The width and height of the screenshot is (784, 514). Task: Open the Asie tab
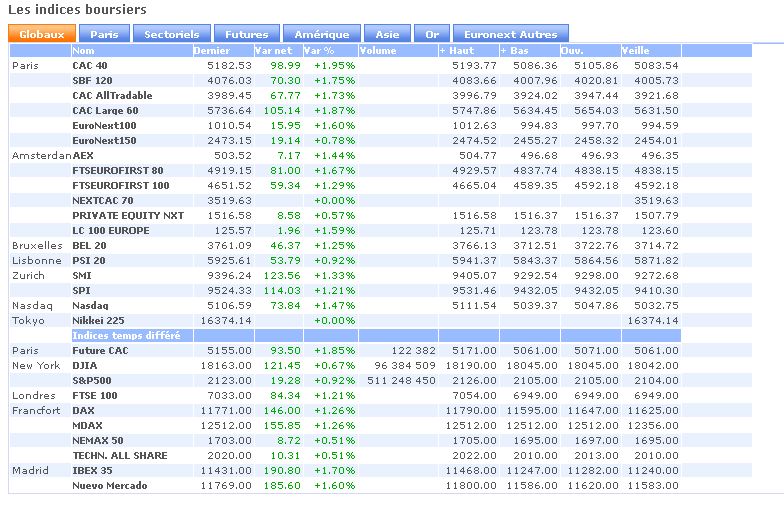pyautogui.click(x=388, y=34)
